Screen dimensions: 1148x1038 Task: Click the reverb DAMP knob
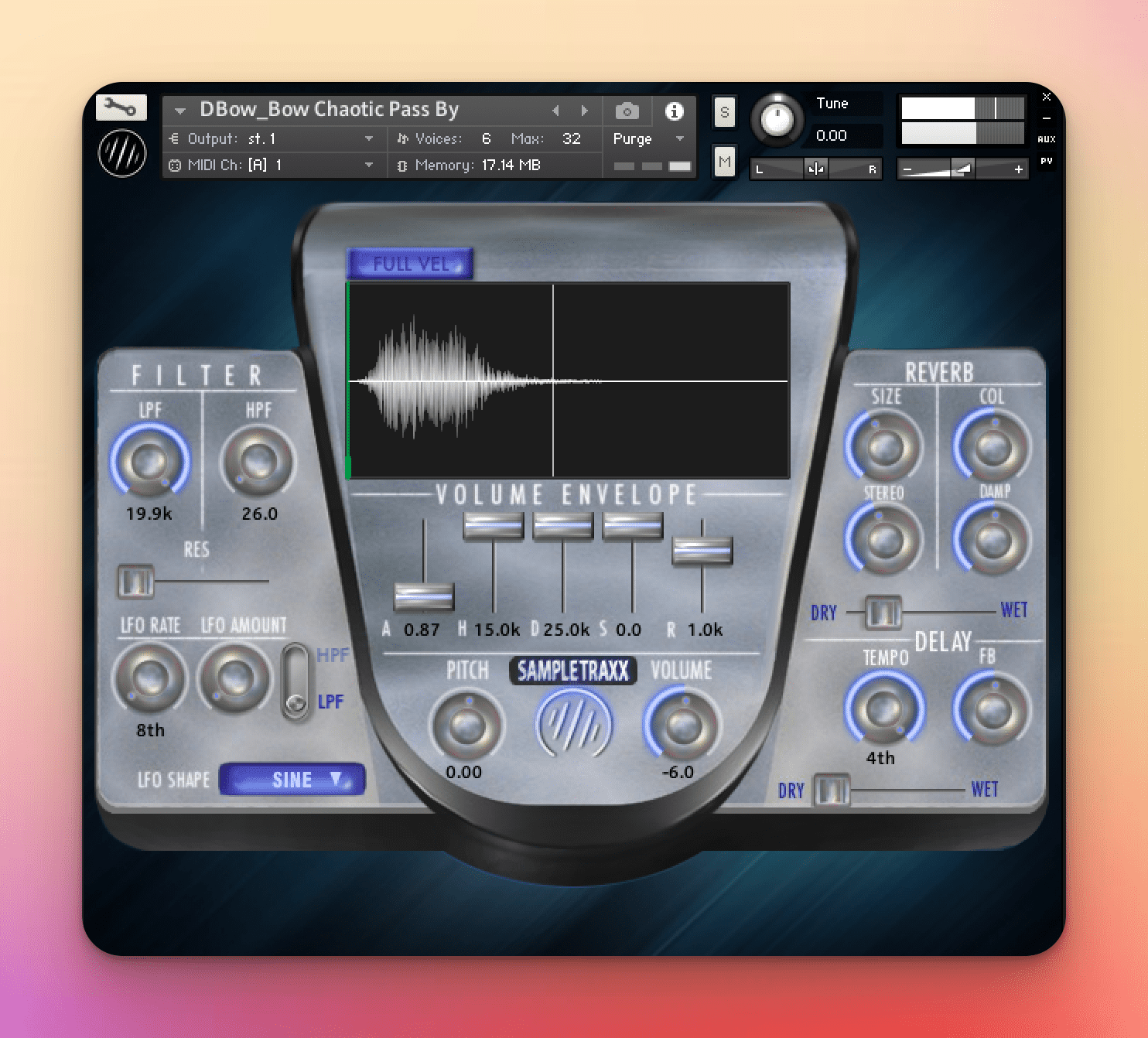tap(993, 539)
